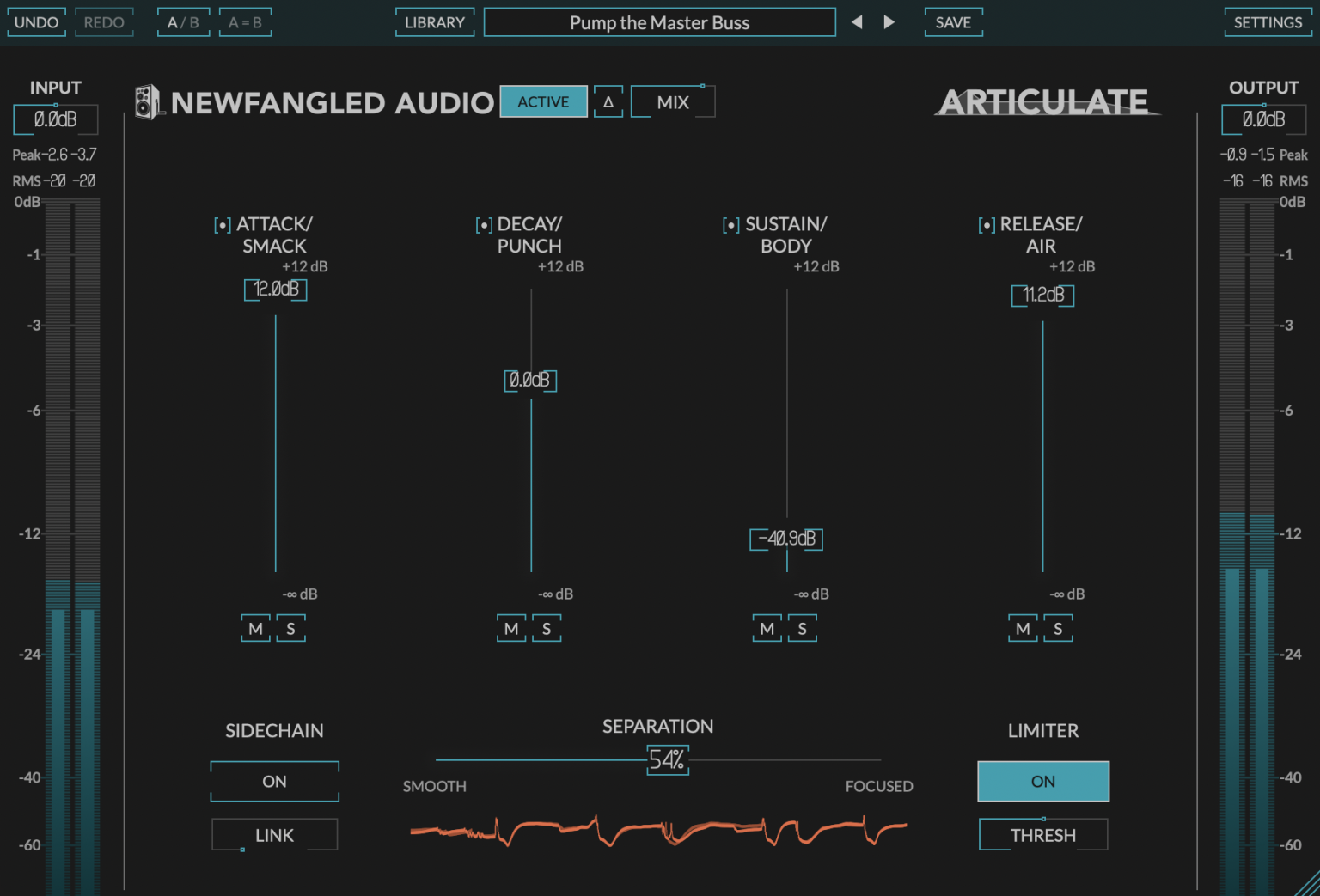
Task: Click the Newfangled Audio speaker logo
Action: (147, 102)
